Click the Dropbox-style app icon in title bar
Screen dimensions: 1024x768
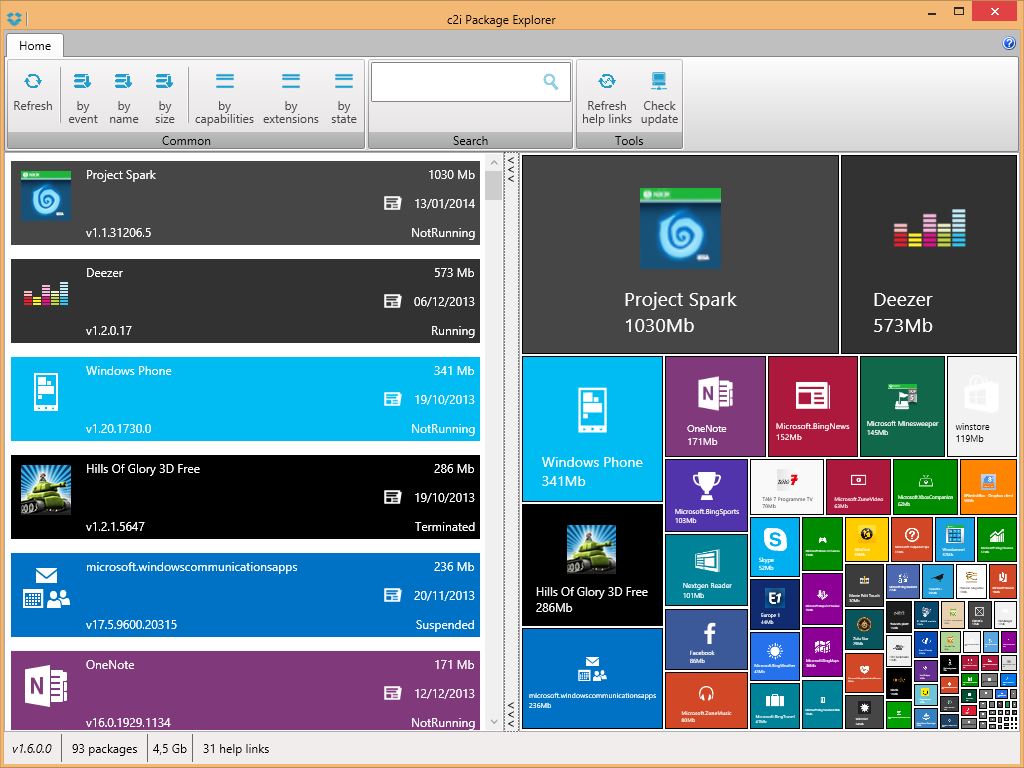pyautogui.click(x=14, y=19)
